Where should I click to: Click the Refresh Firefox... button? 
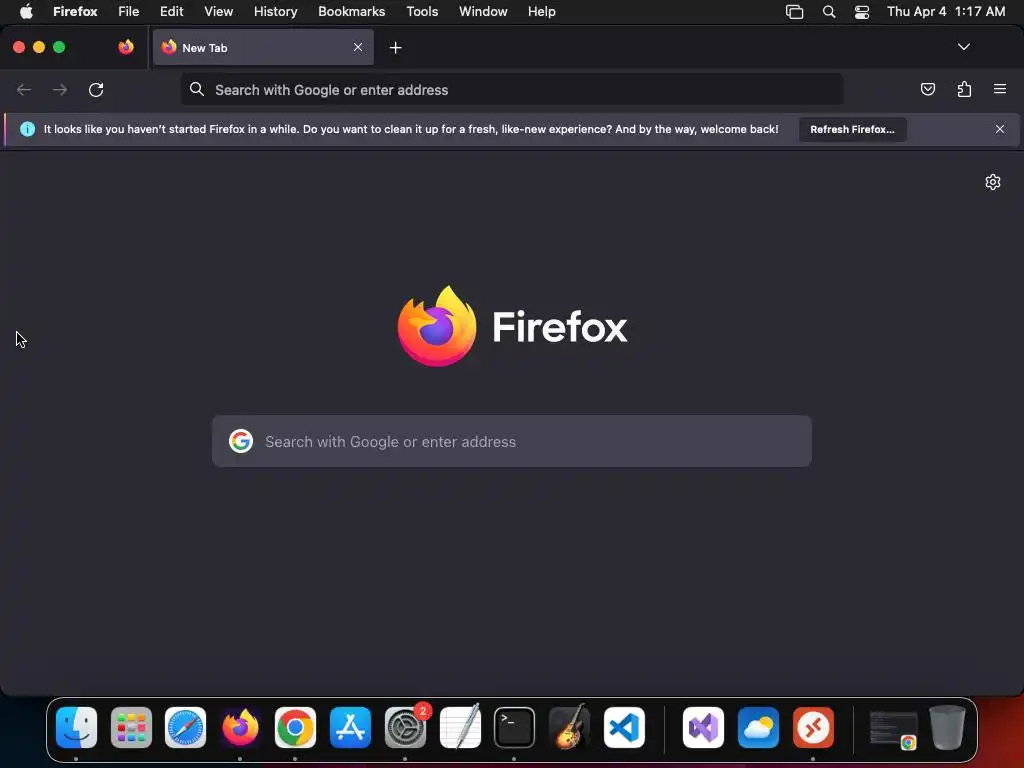click(x=852, y=129)
